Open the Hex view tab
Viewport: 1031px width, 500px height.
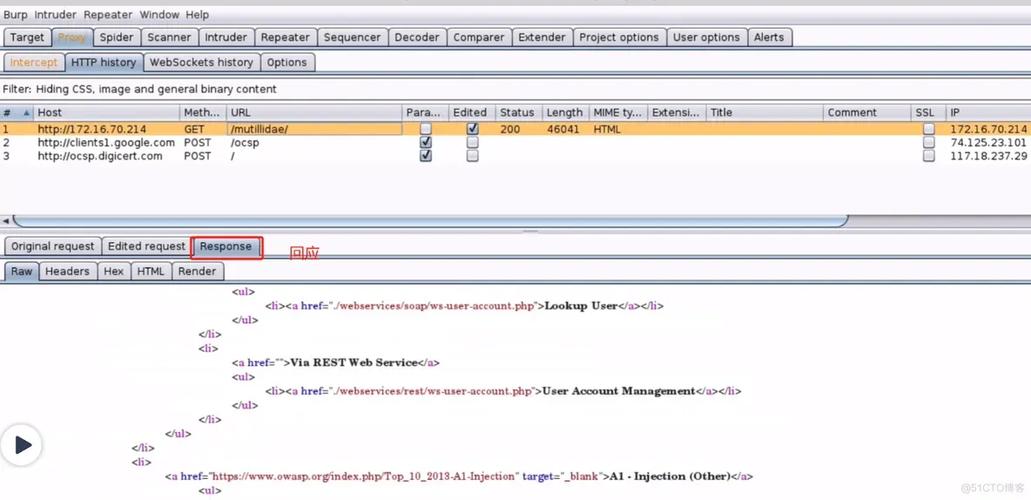point(114,271)
